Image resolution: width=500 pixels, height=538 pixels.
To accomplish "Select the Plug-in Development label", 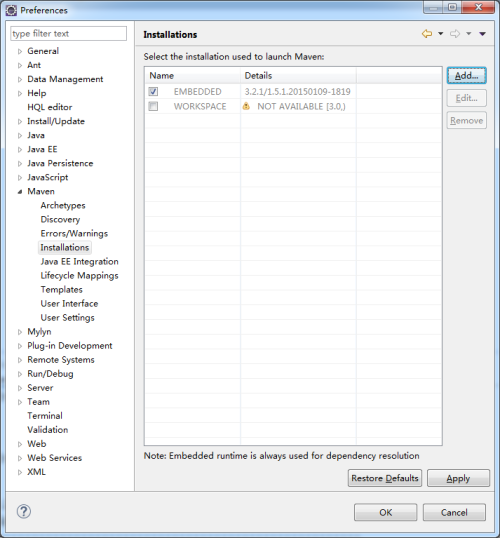I will click(x=70, y=346).
